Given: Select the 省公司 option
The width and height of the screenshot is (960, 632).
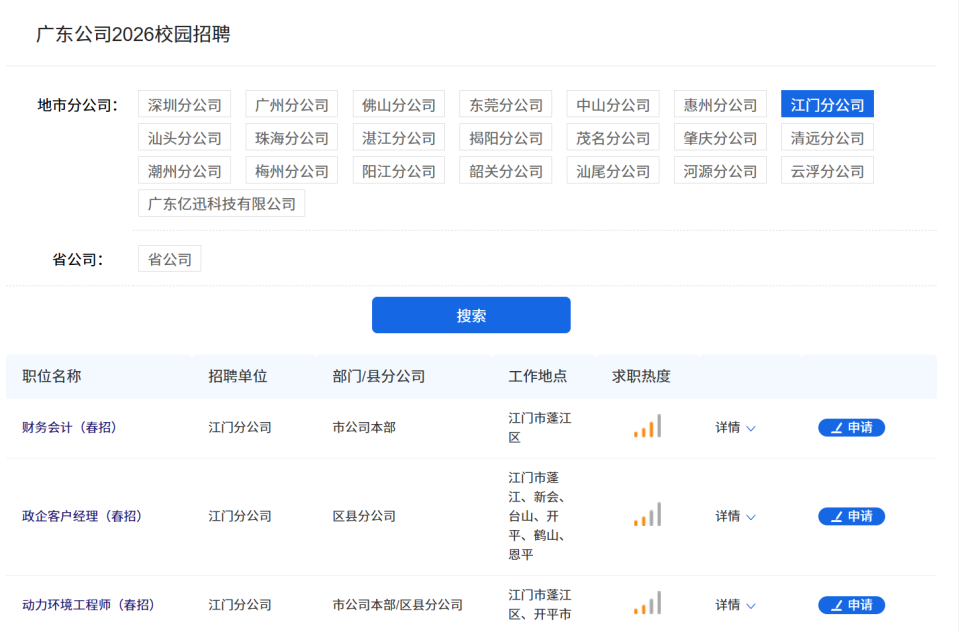Looking at the screenshot, I should coord(169,258).
